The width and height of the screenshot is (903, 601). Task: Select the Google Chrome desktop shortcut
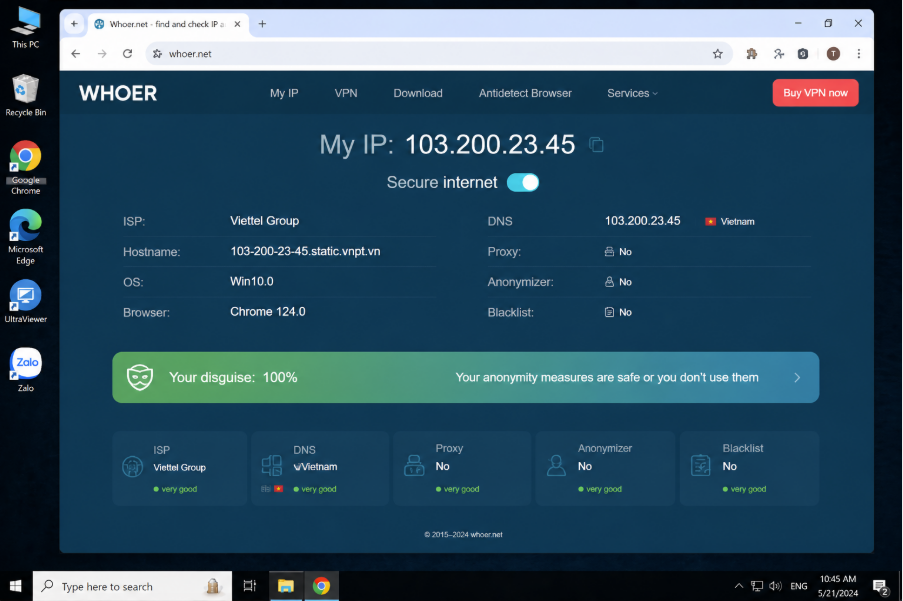click(25, 168)
